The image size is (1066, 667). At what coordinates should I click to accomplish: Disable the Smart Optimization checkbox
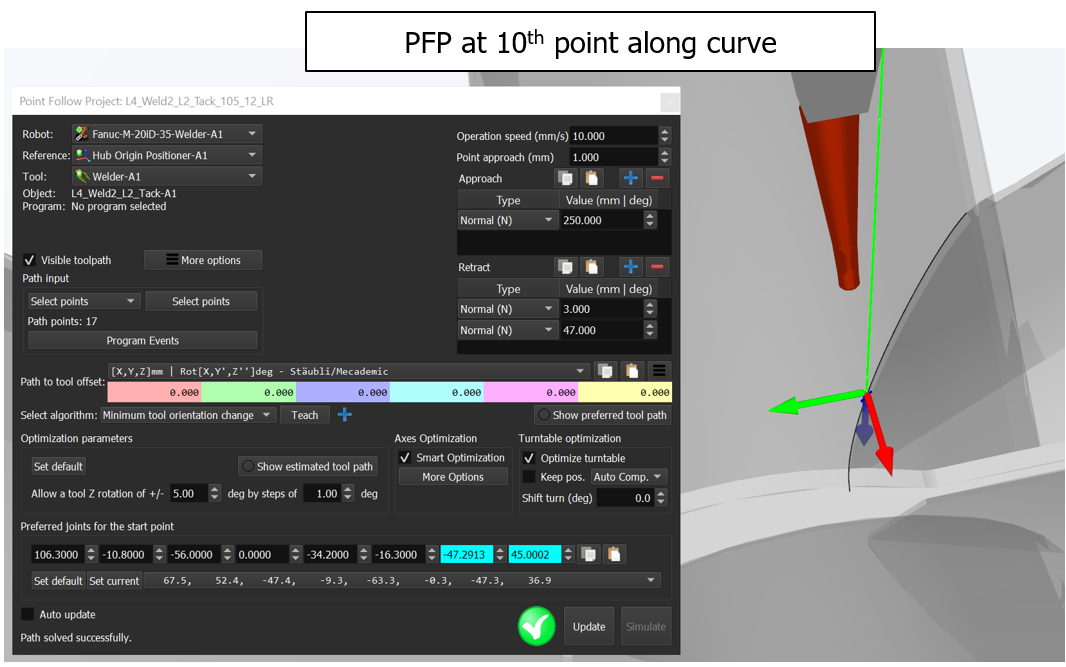pyautogui.click(x=405, y=458)
